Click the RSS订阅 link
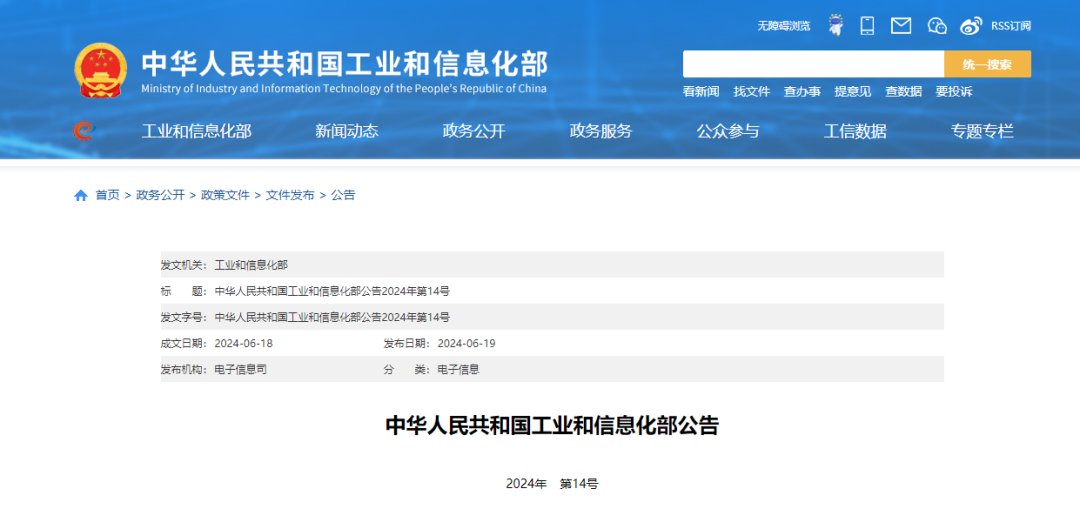The width and height of the screenshot is (1080, 529). coord(1011,26)
